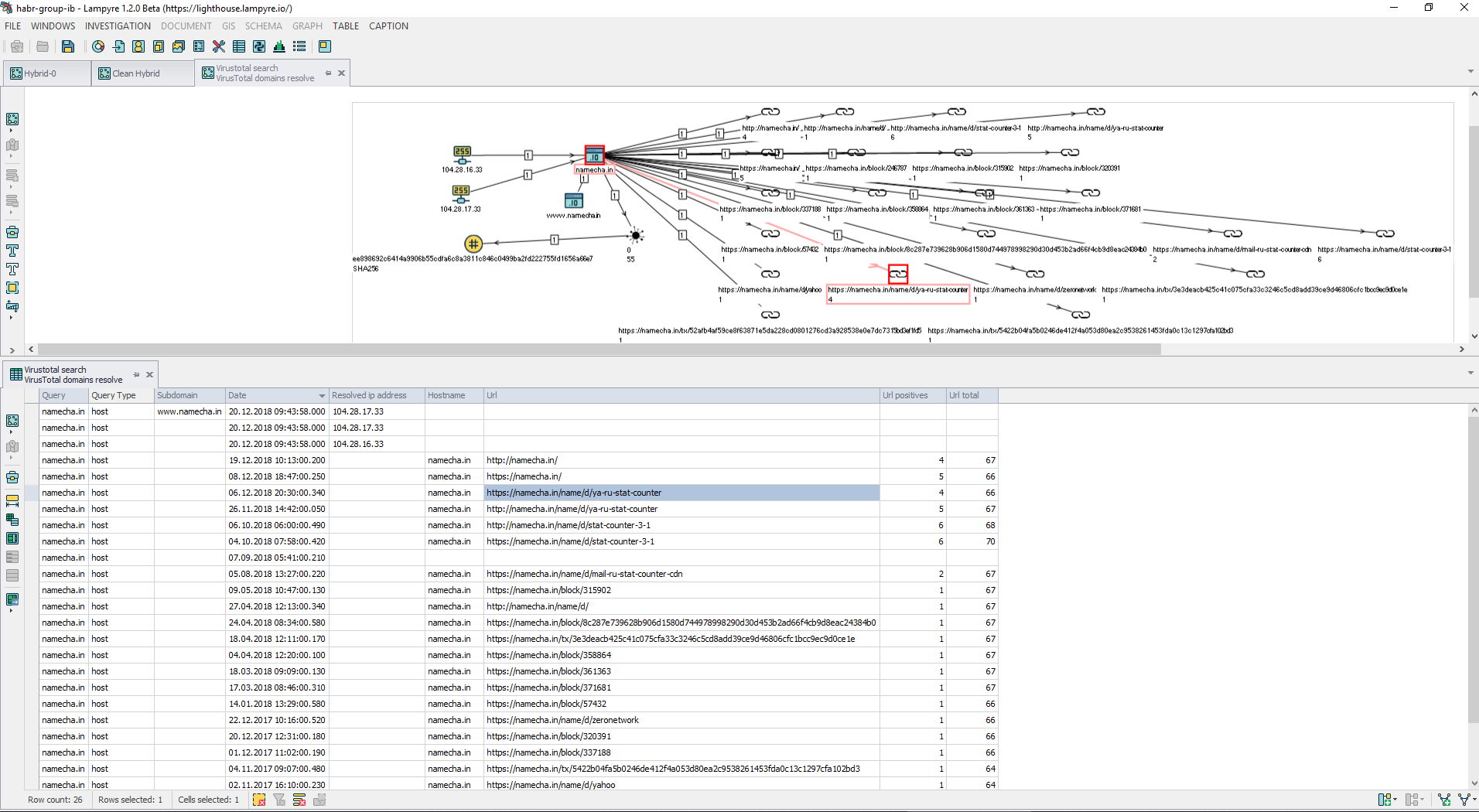Click the yellow square frame icon in schema sidebar
Viewport: 1479px width, 812px height.
coord(12,288)
